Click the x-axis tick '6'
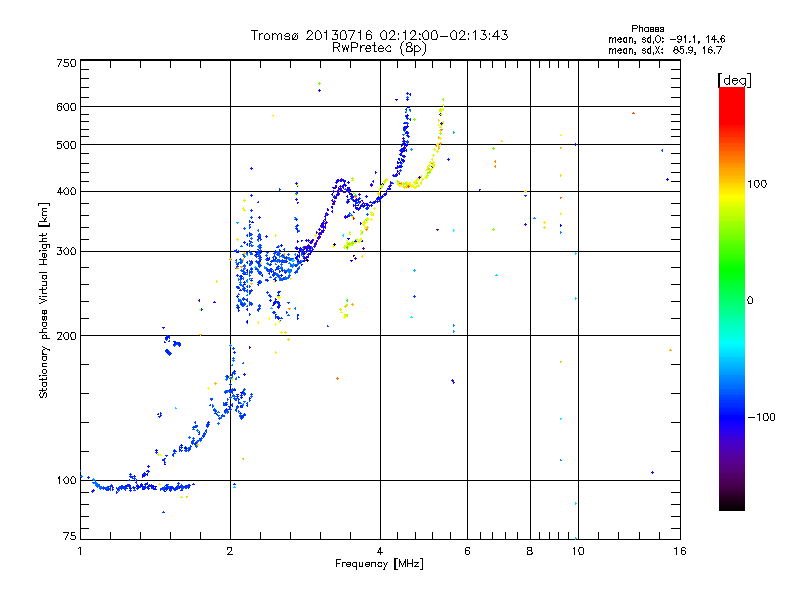 467,551
